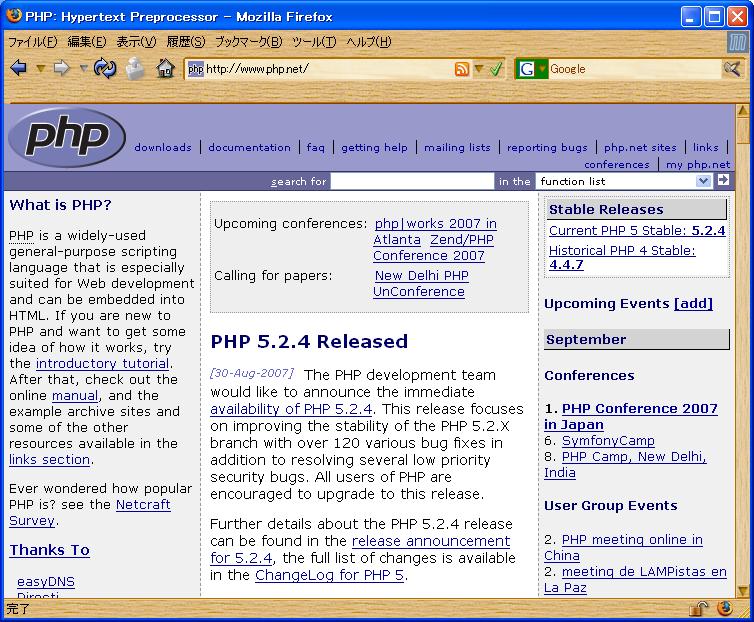Click the PHP site search arrow button
Viewport: 754px width, 622px height.
coord(723,181)
